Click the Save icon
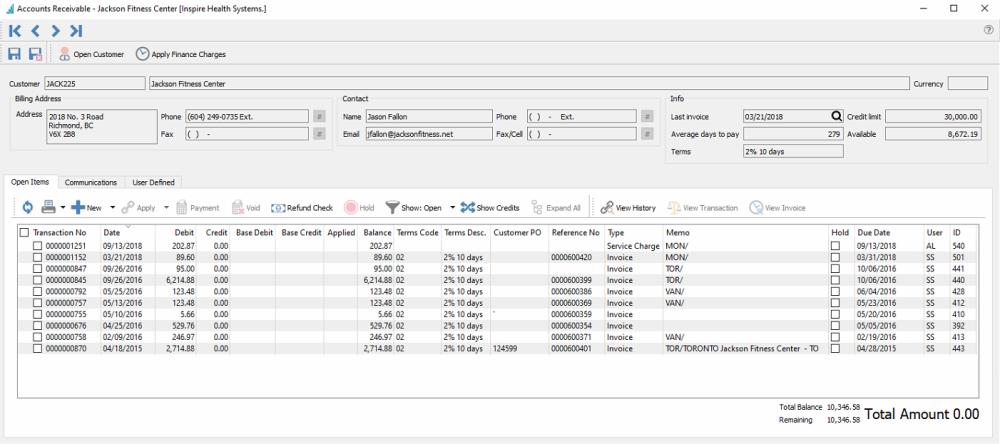 tap(15, 54)
